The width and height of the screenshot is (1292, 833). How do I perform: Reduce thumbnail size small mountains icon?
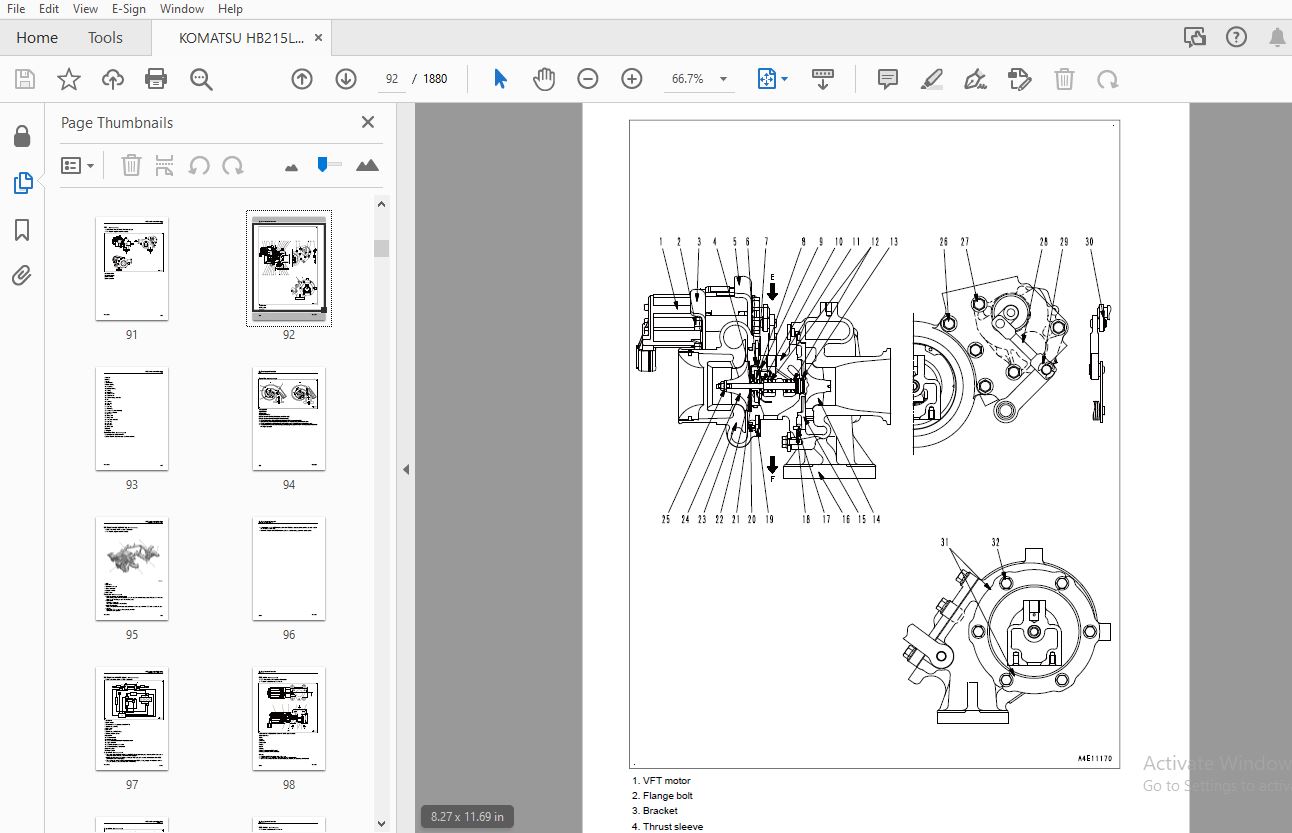[292, 167]
